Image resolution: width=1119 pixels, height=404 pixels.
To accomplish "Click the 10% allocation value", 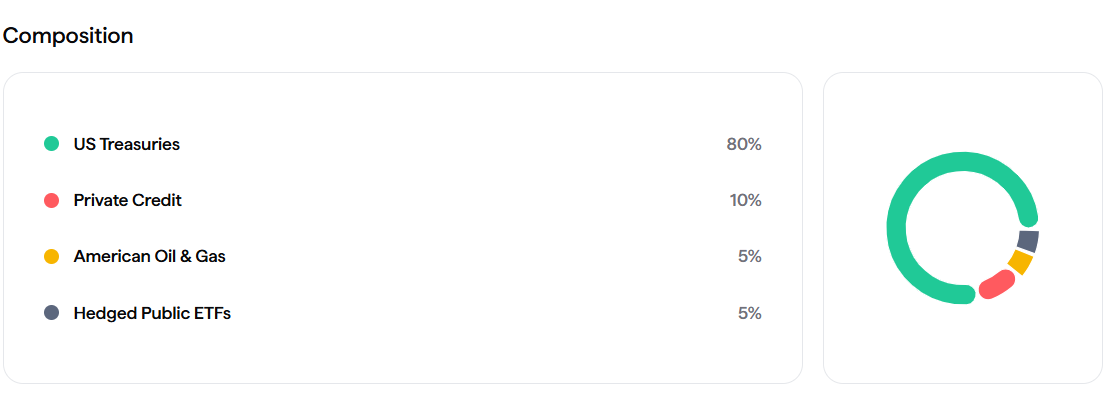I will coord(745,200).
